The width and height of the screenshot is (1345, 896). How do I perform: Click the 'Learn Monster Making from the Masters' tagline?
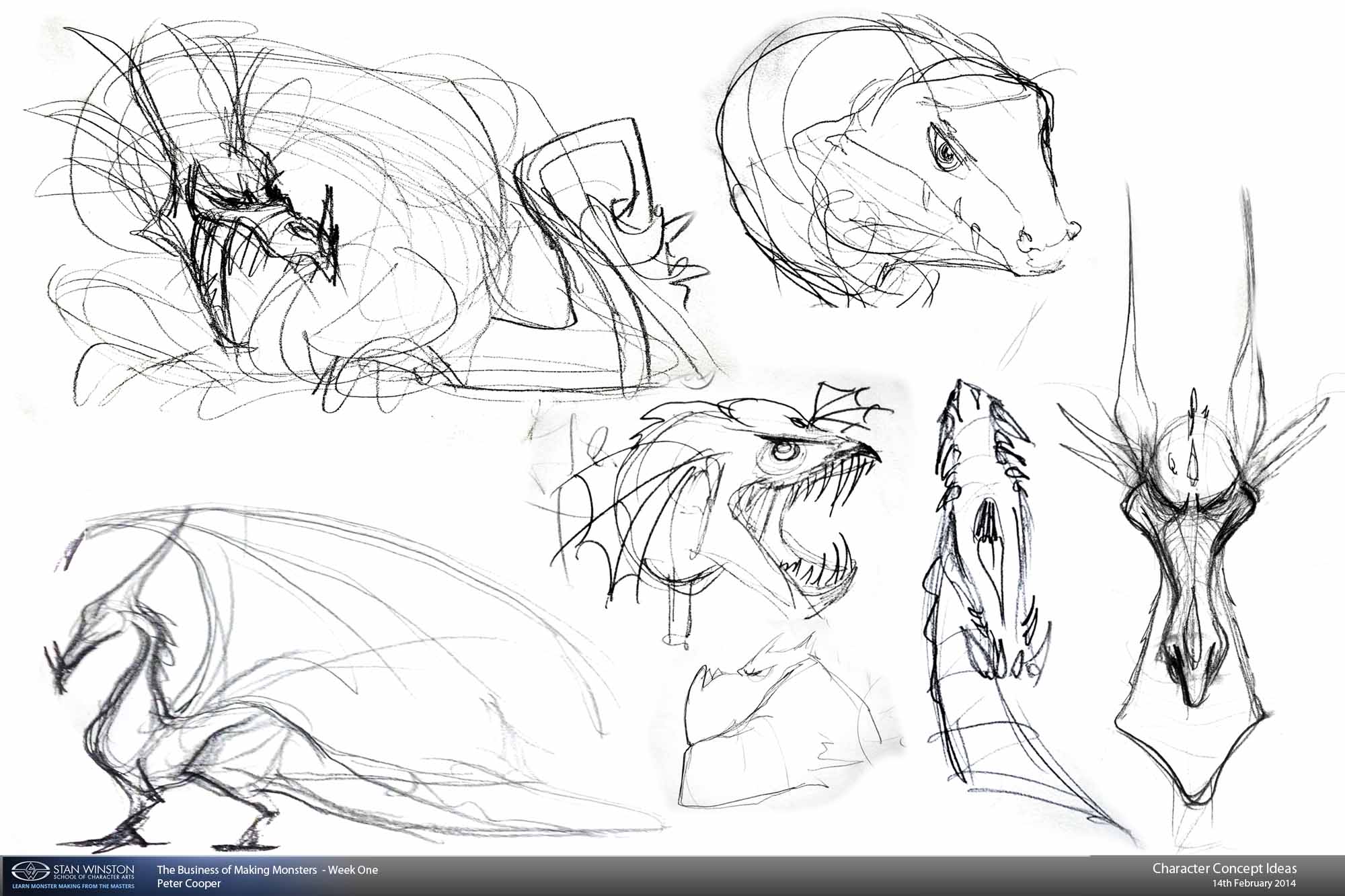73,887
